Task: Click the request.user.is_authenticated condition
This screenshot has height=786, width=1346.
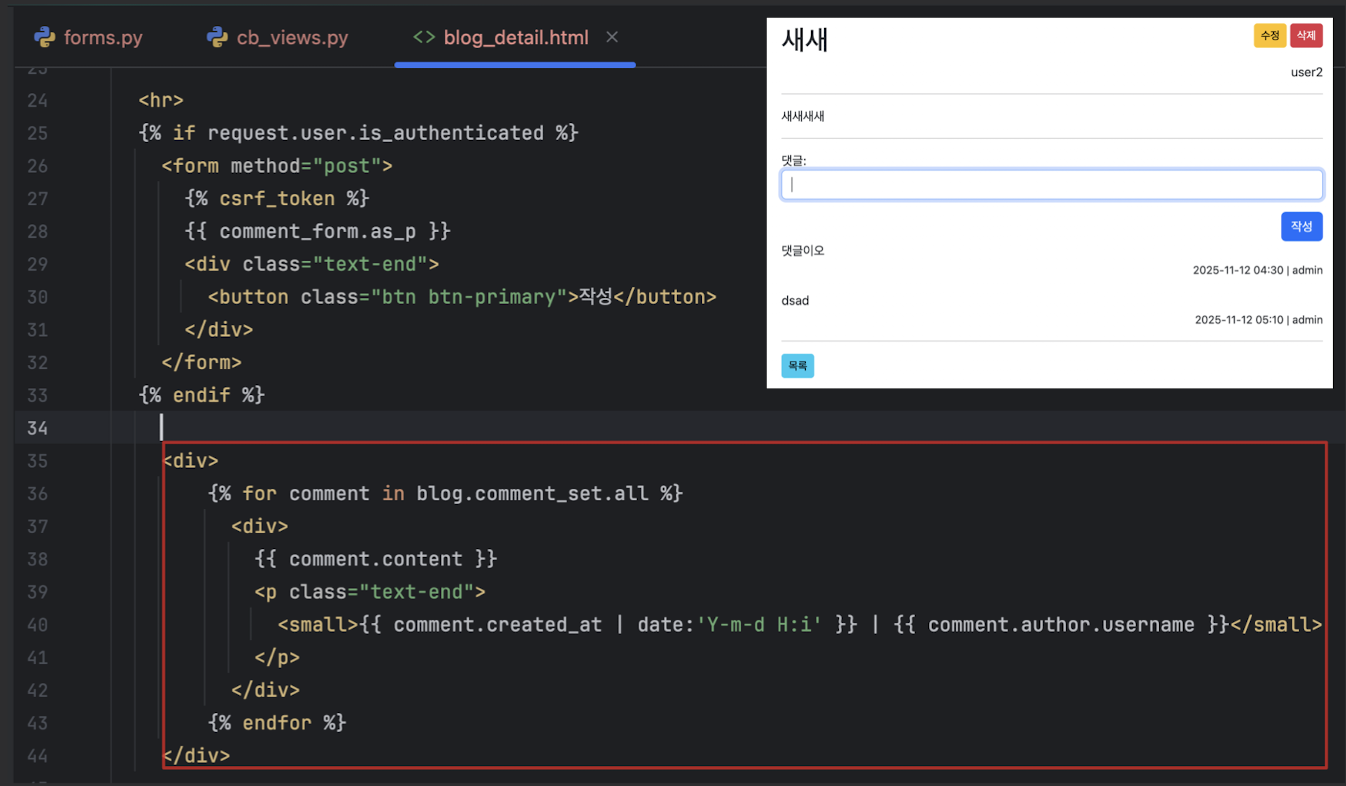Action: pyautogui.click(x=376, y=133)
